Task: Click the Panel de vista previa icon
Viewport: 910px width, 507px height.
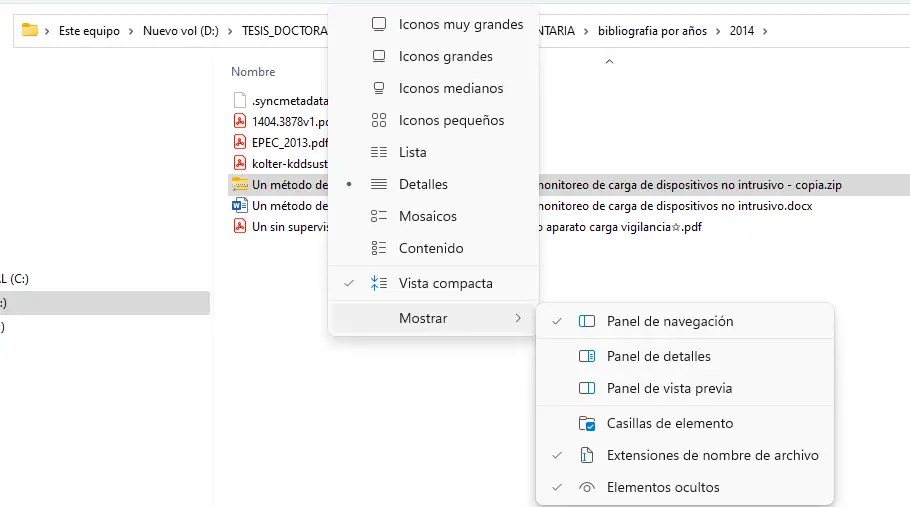Action: (x=587, y=388)
